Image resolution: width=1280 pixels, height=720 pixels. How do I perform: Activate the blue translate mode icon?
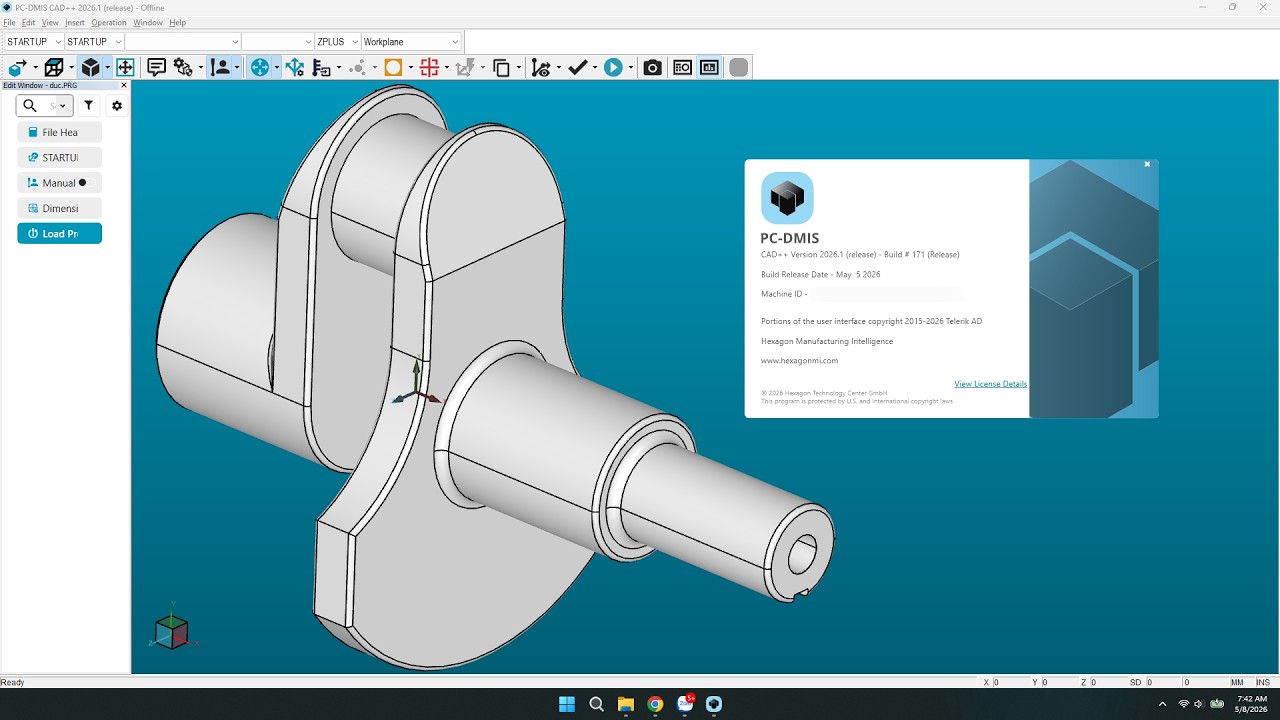click(260, 68)
